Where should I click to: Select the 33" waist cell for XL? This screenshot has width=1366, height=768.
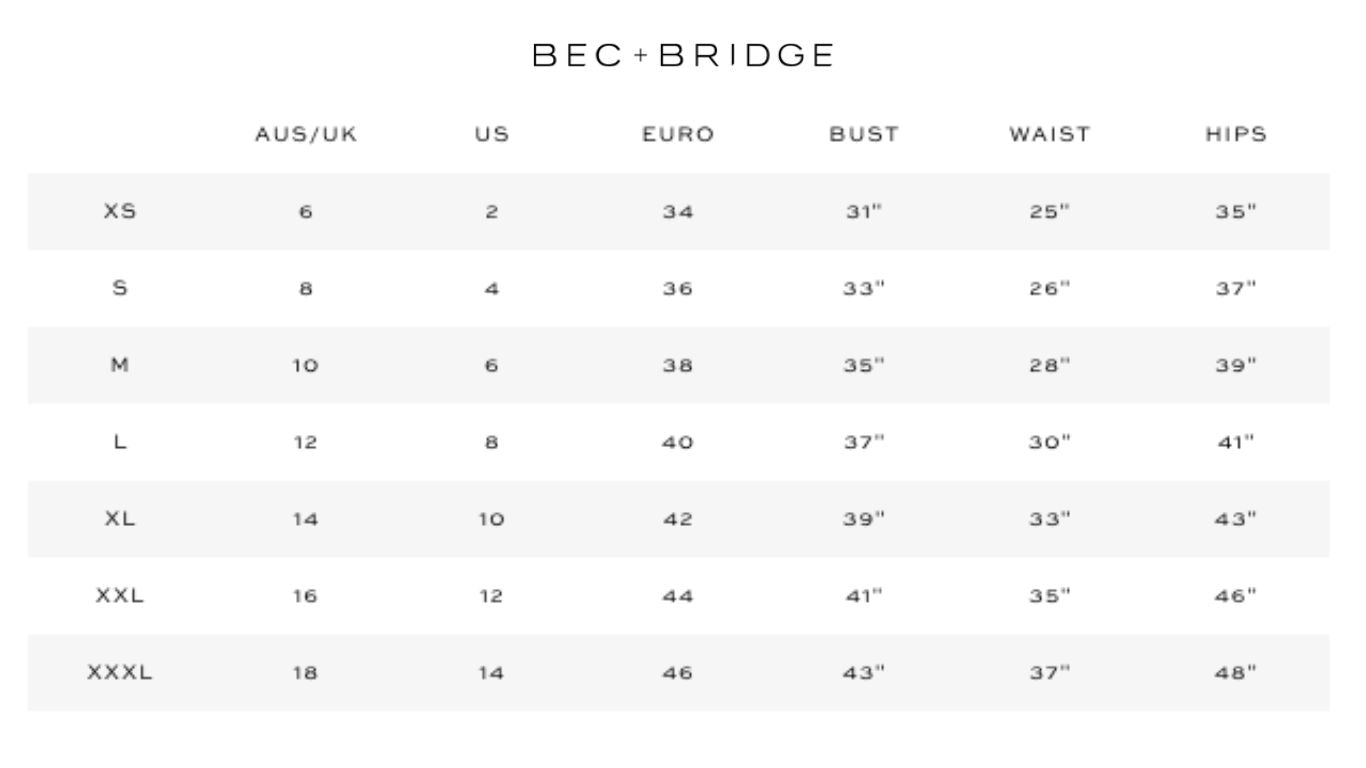(x=1050, y=519)
